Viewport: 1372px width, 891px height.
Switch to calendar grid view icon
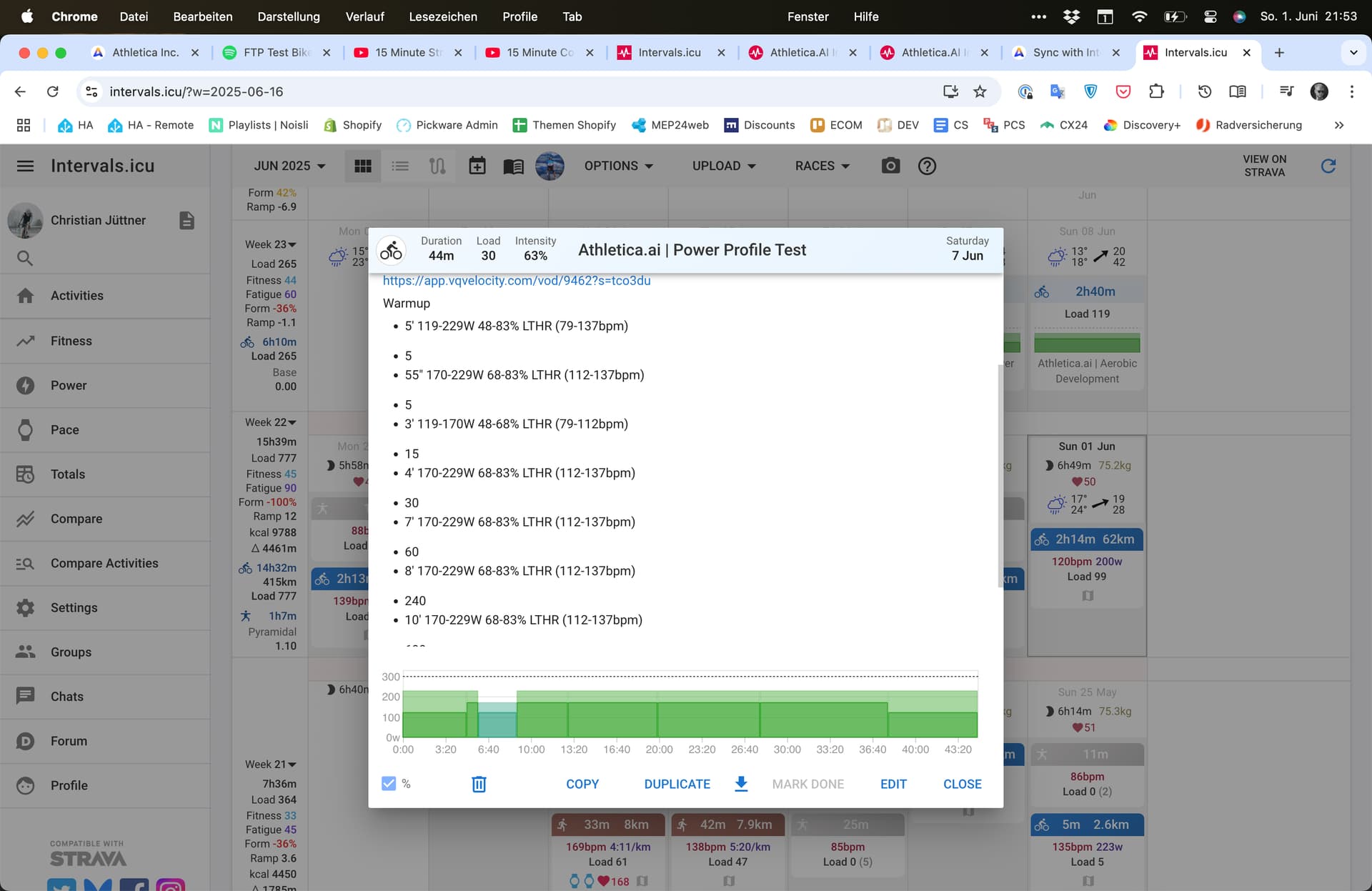point(363,166)
